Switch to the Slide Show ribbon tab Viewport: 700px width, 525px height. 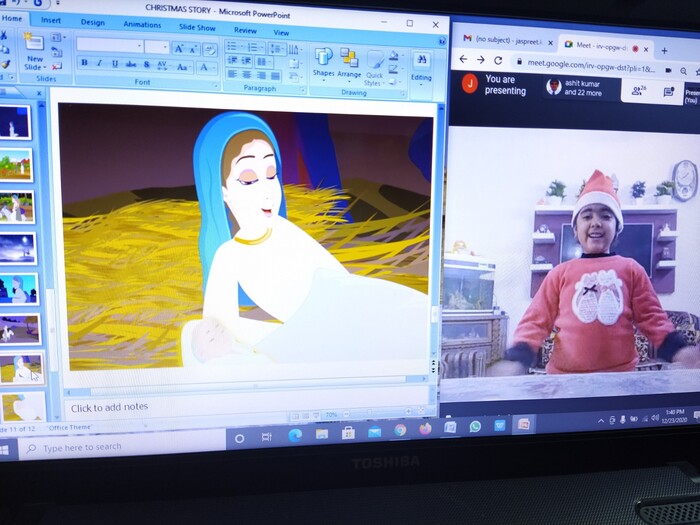pyautogui.click(x=197, y=27)
